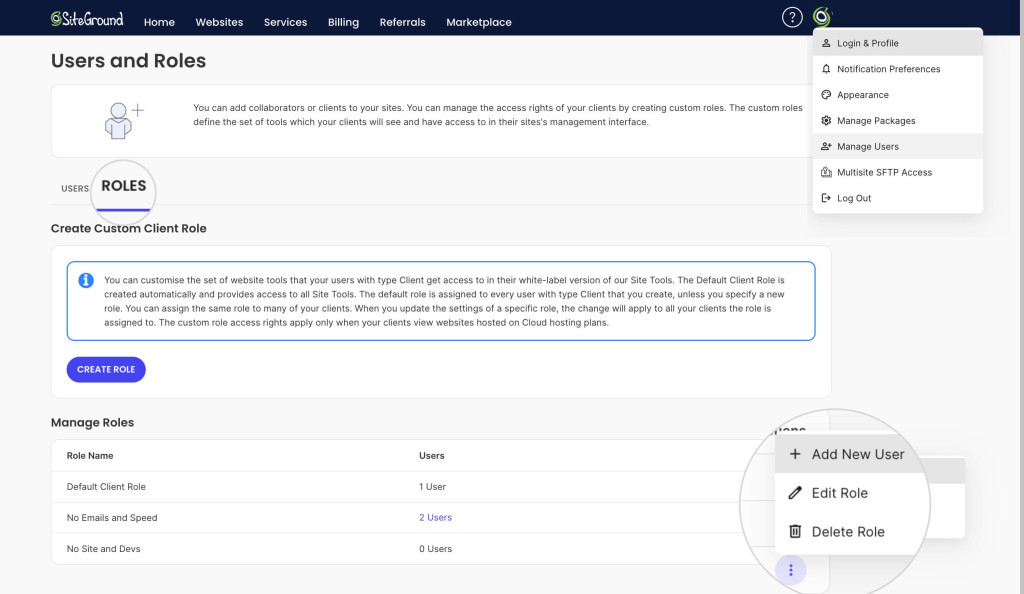The image size is (1024, 594).
Task: Click the Default Client Role row name
Action: [106, 487]
